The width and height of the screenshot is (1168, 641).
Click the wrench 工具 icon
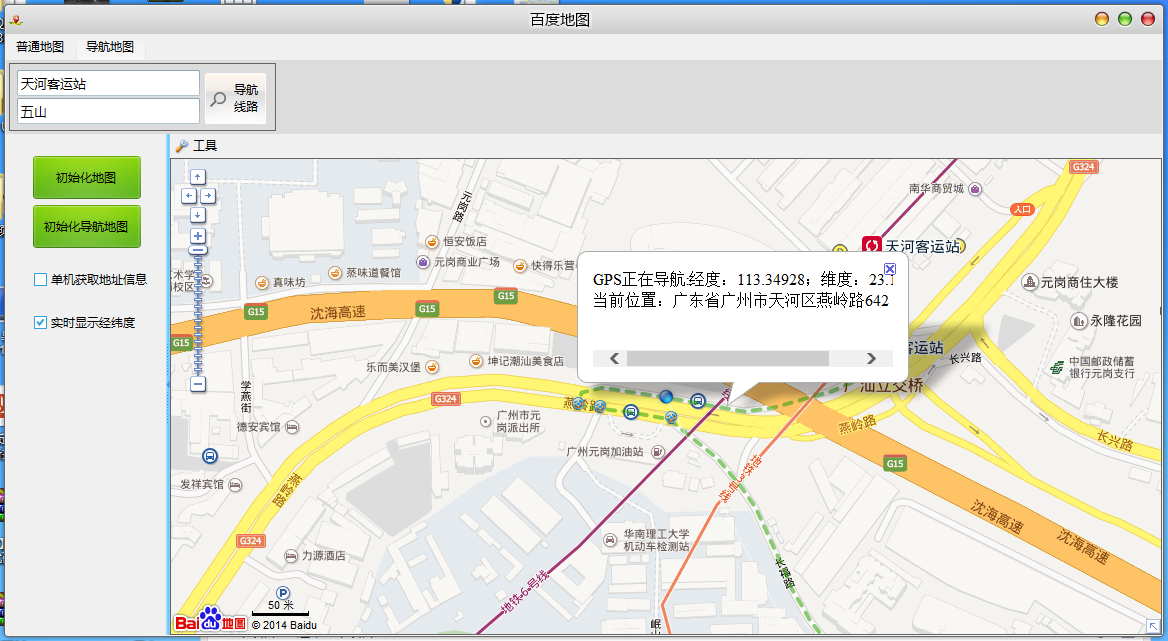pos(182,146)
